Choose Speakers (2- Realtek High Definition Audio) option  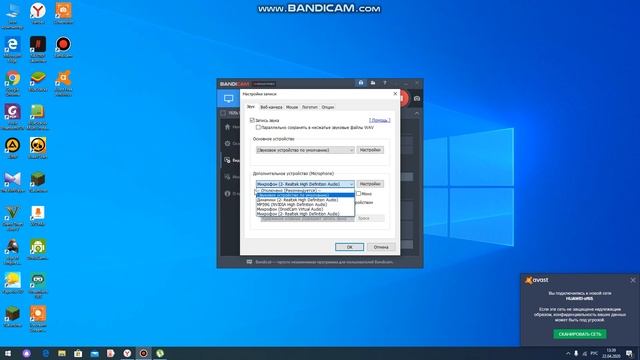pyautogui.click(x=305, y=200)
